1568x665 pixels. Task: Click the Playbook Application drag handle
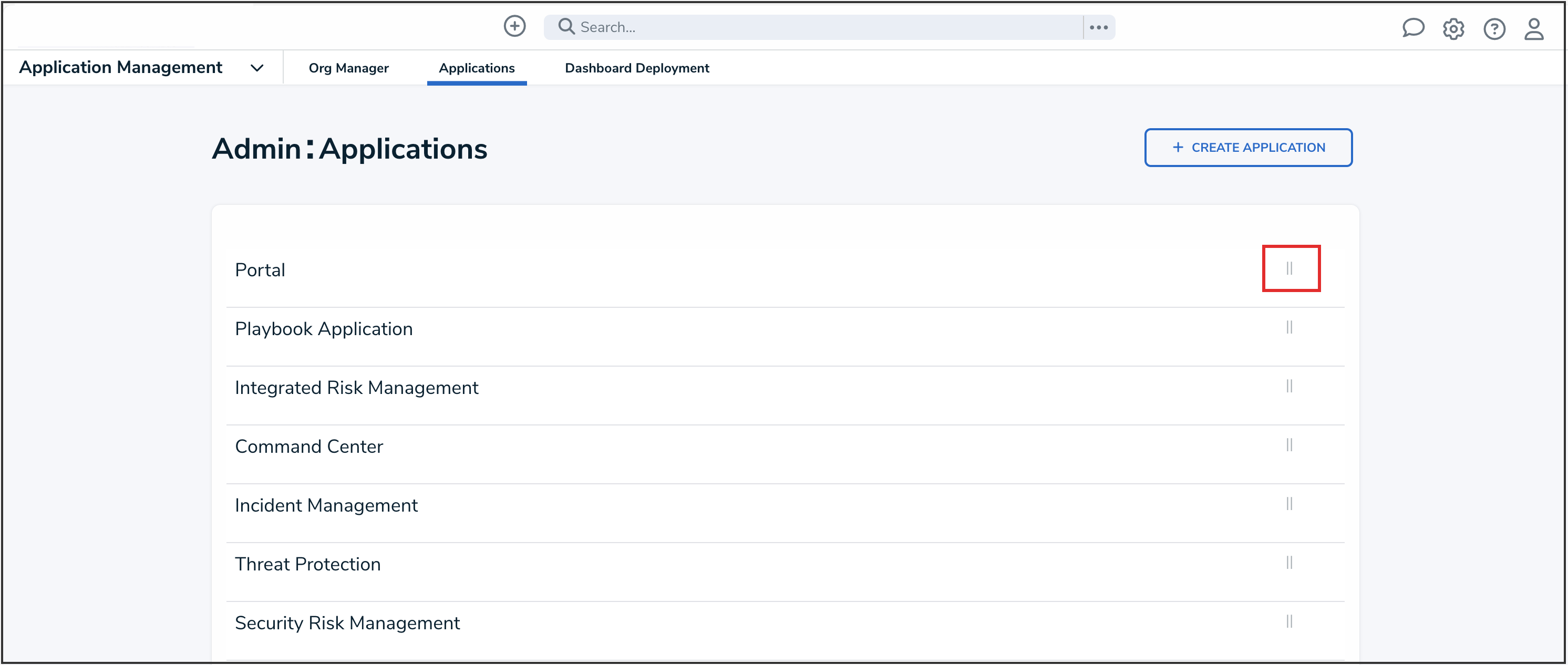click(1289, 327)
